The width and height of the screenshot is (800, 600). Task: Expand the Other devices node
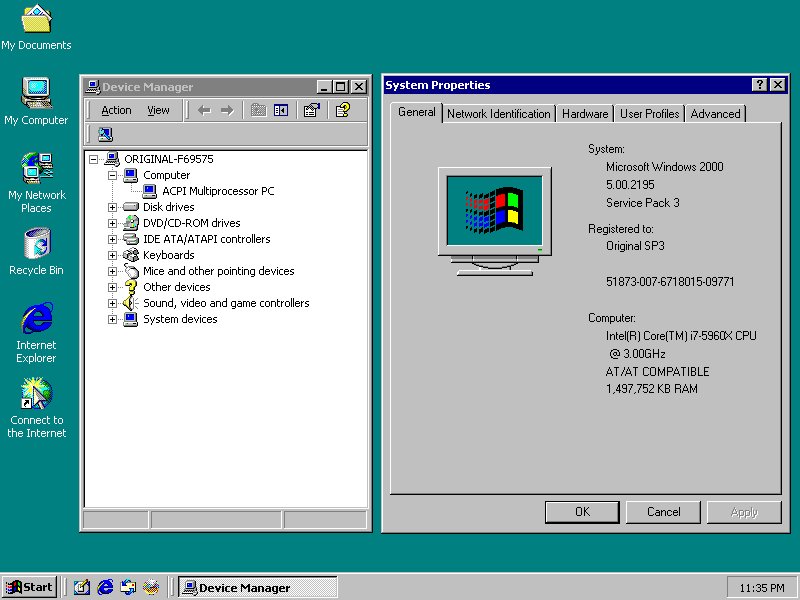[x=112, y=287]
